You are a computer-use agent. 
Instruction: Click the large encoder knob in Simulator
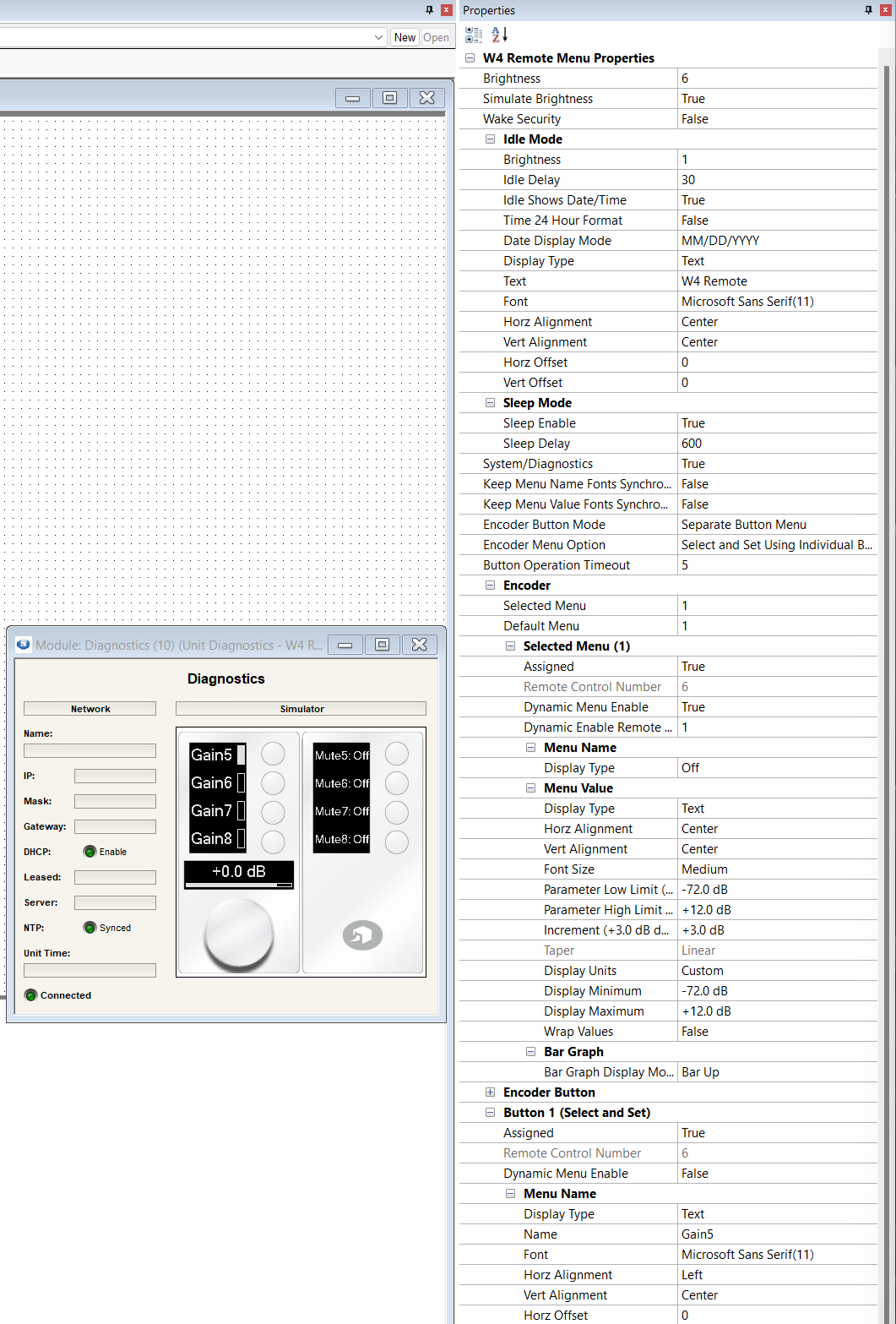(239, 933)
